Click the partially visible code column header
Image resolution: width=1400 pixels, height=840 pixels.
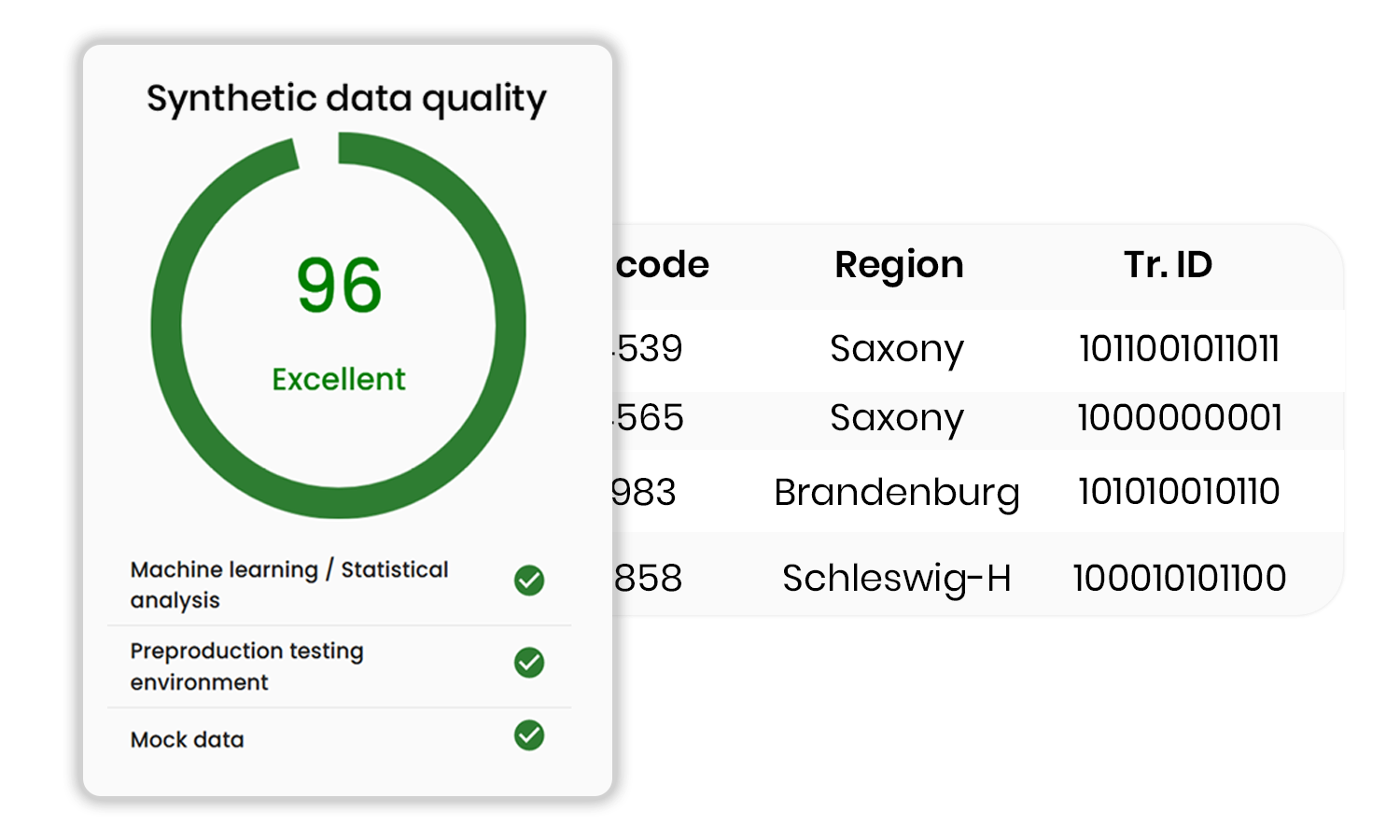[662, 265]
